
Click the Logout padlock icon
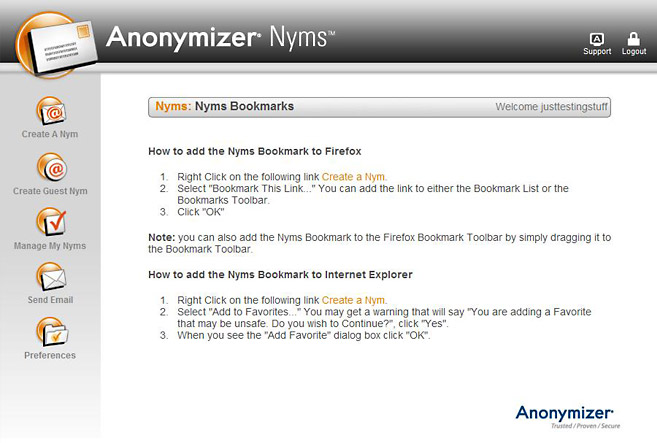coord(634,38)
